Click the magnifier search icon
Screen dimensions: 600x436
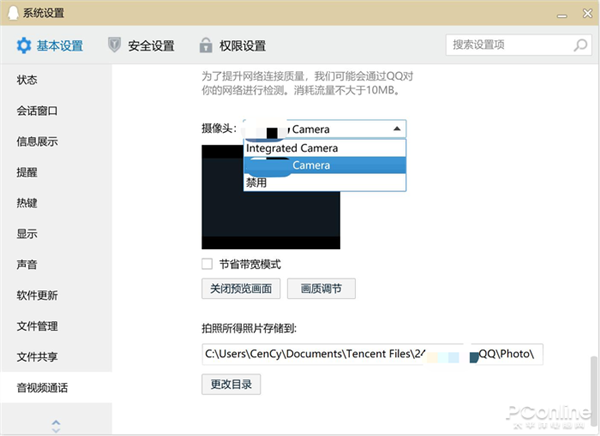point(580,46)
